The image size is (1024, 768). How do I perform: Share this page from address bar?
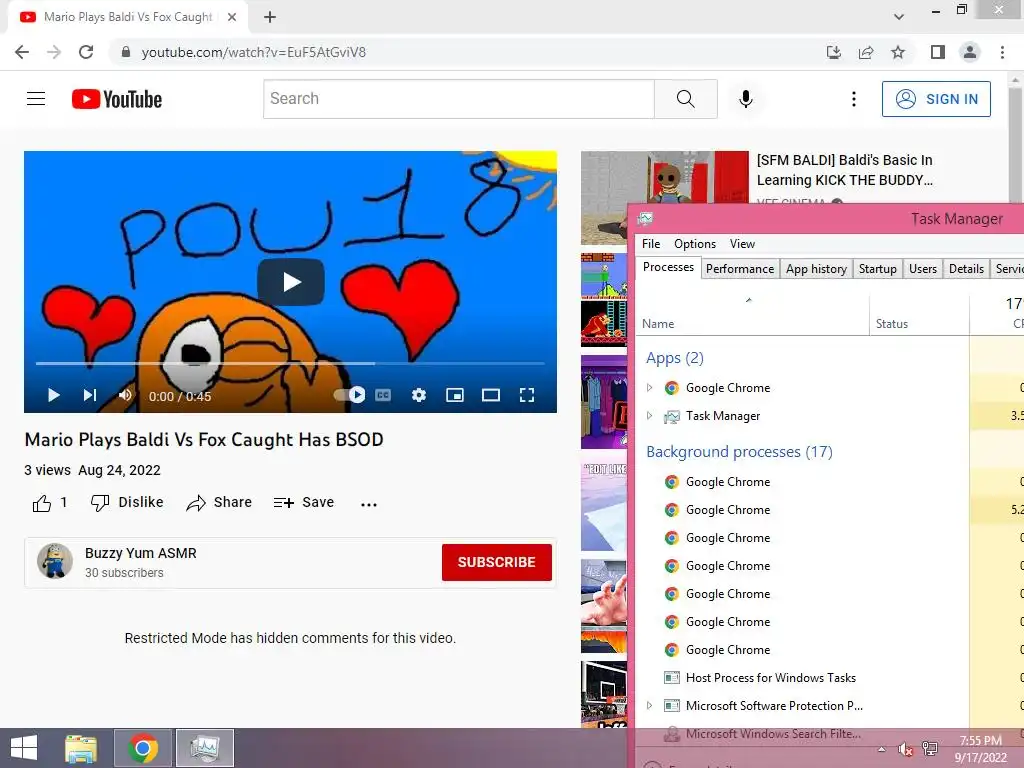point(866,52)
